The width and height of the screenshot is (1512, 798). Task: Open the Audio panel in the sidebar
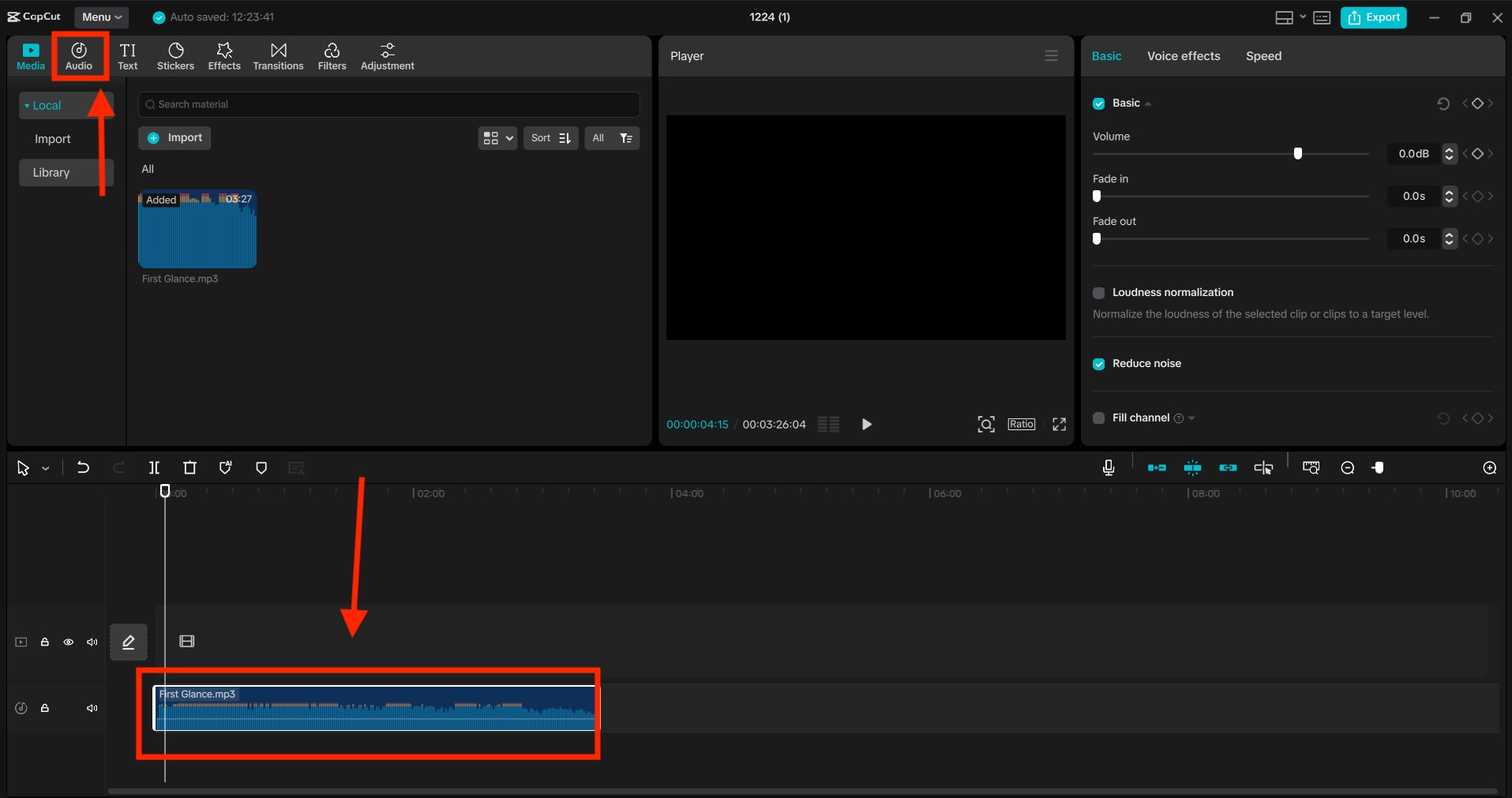[x=78, y=55]
